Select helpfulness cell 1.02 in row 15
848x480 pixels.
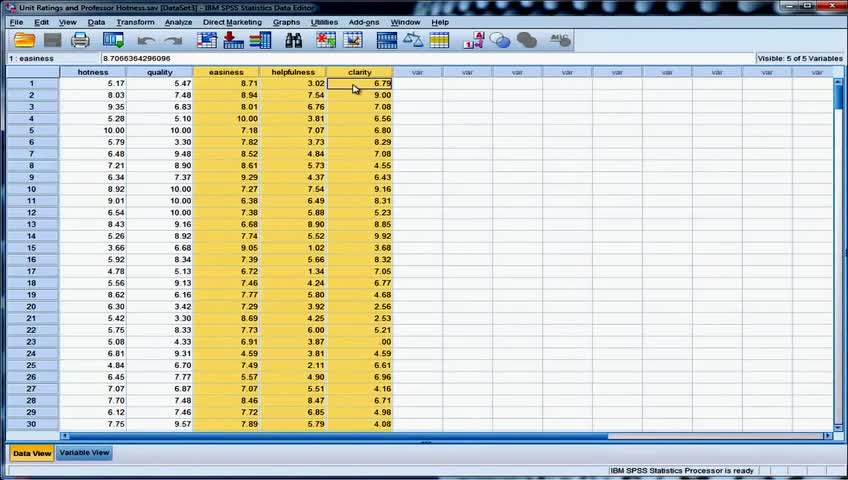click(x=293, y=248)
